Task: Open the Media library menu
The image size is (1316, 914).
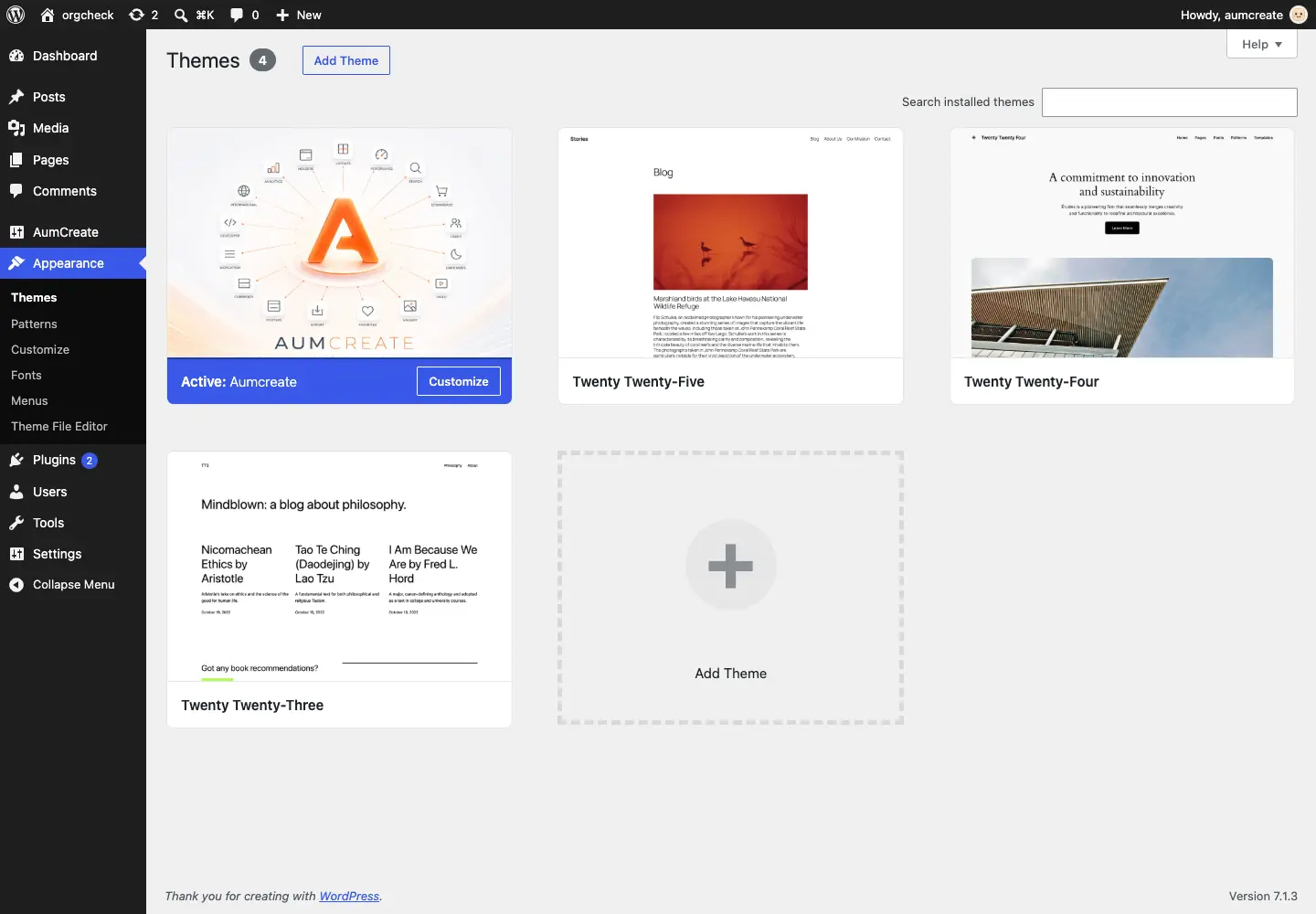Action: (73, 128)
